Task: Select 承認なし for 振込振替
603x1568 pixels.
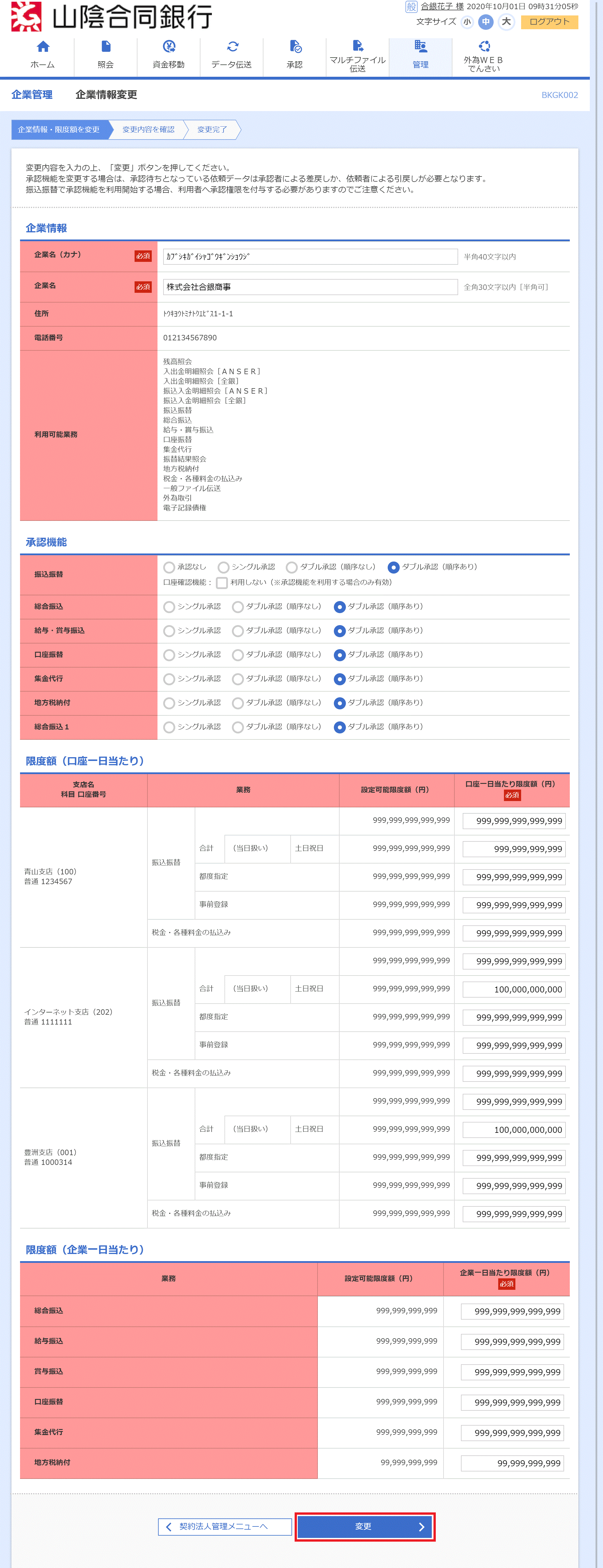Action: click(x=169, y=567)
